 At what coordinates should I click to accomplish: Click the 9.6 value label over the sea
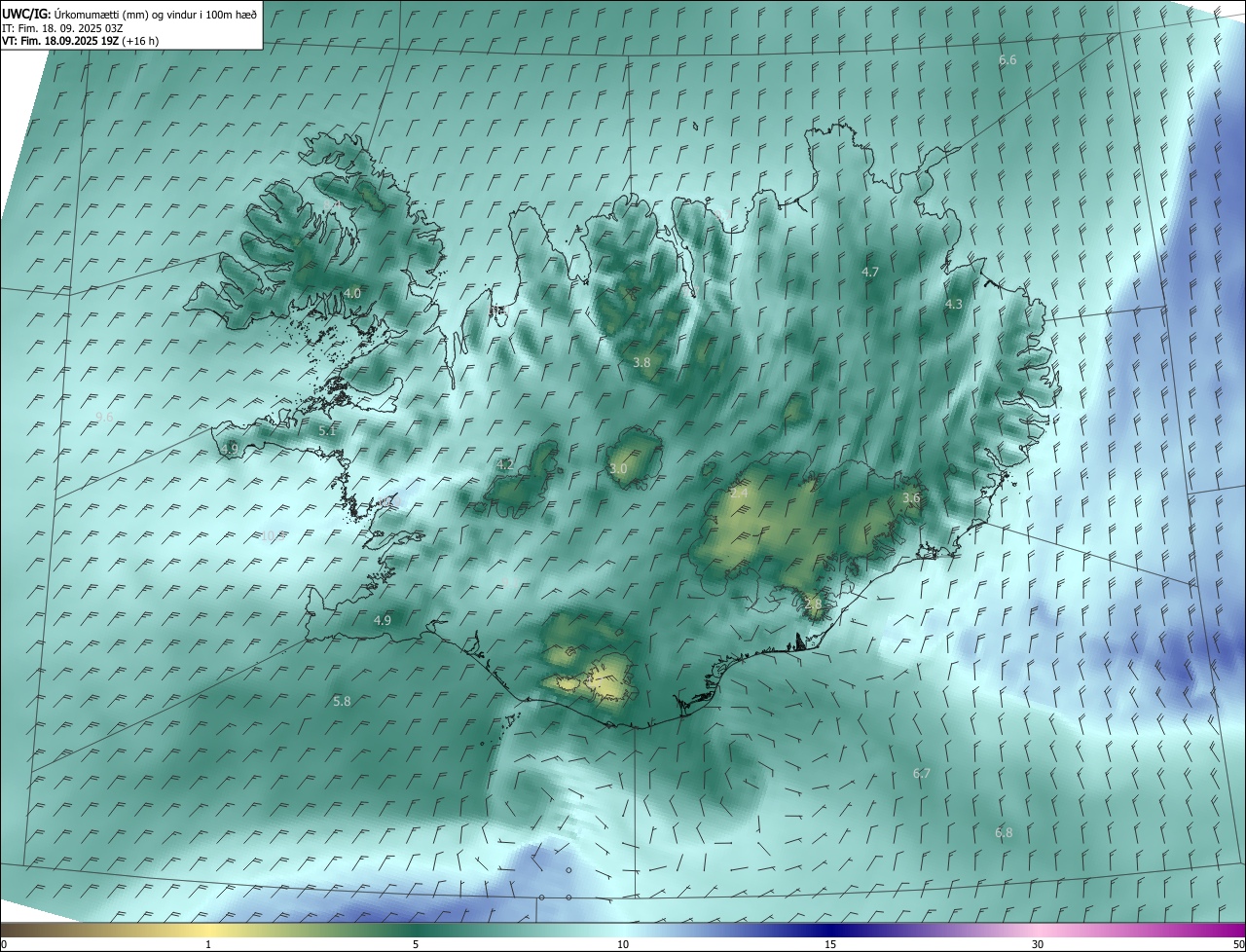tap(104, 417)
